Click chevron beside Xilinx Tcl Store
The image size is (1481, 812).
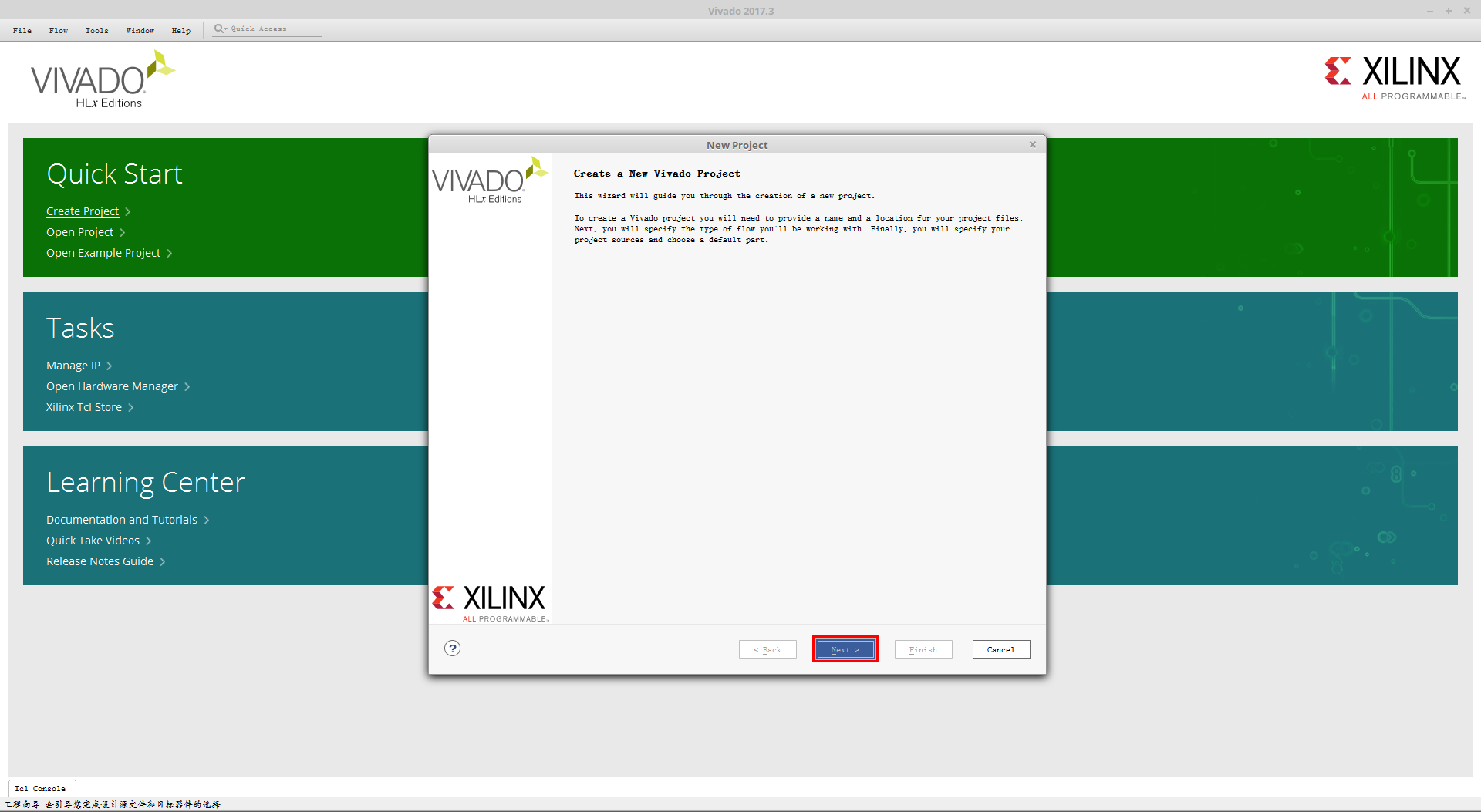[x=131, y=408]
